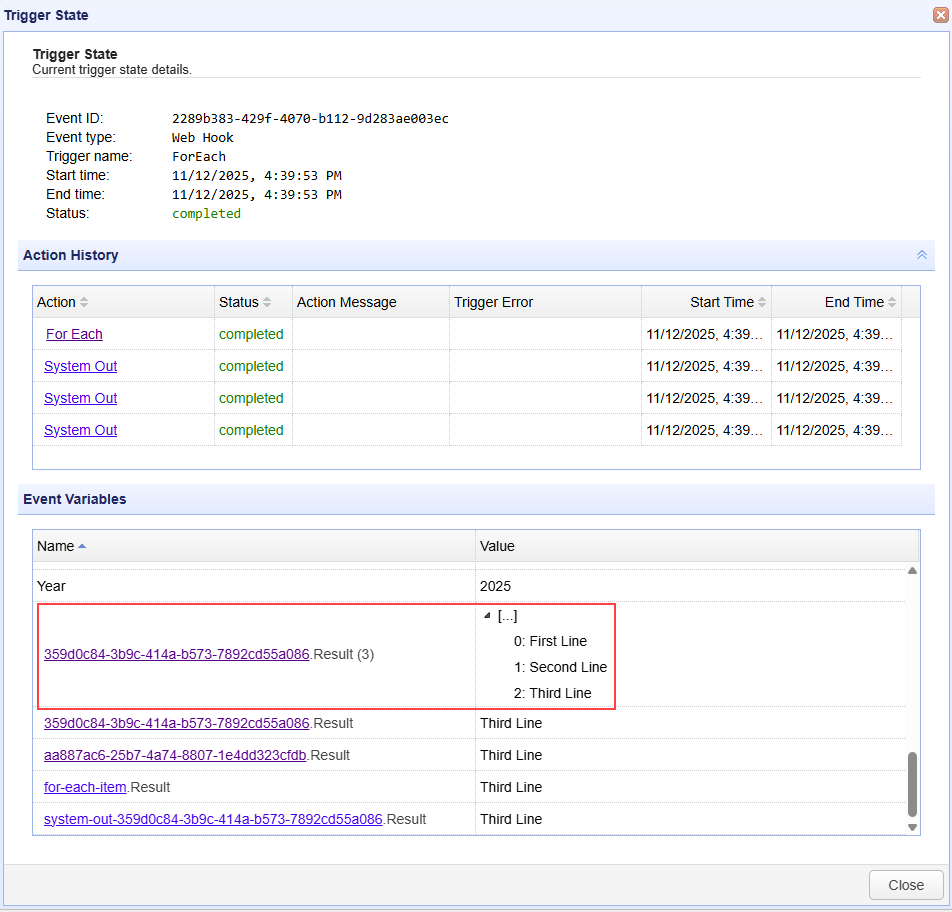Collapse the Action History panel
The width and height of the screenshot is (952, 912).
click(x=921, y=255)
